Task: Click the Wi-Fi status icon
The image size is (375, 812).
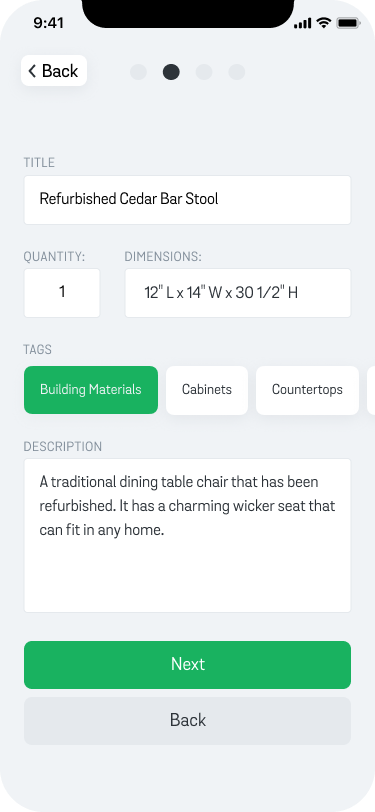Action: click(324, 23)
